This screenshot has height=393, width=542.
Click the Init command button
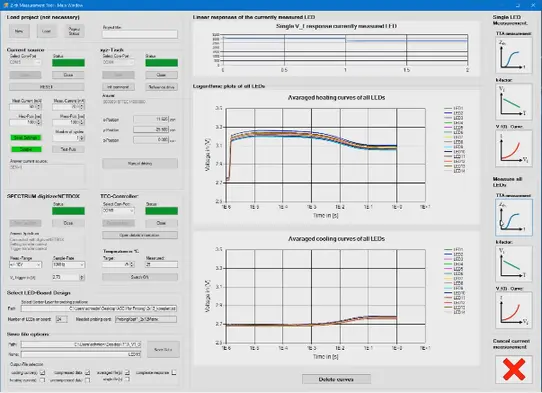click(x=118, y=87)
